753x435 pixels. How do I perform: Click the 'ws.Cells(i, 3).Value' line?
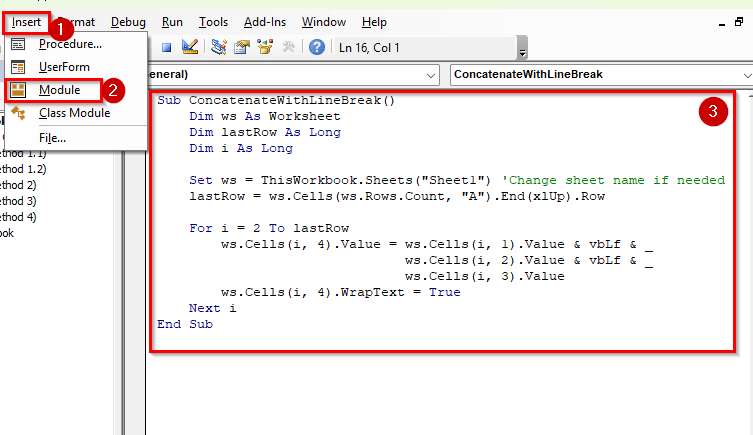[485, 276]
